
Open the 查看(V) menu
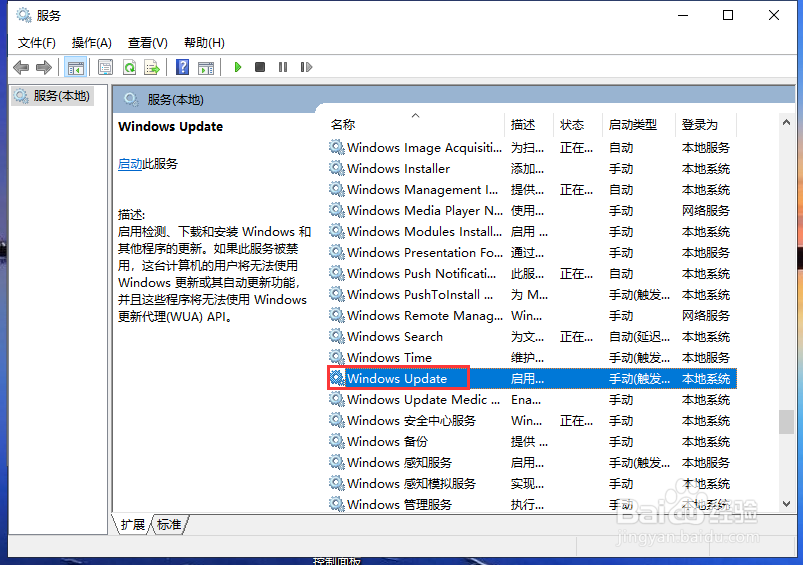(x=147, y=43)
